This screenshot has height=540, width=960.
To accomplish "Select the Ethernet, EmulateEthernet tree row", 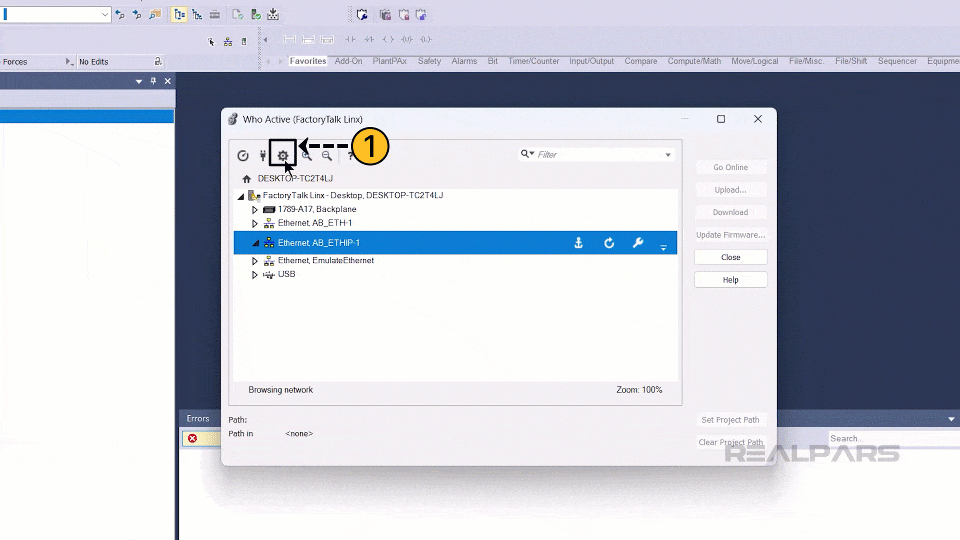I will pos(455,261).
